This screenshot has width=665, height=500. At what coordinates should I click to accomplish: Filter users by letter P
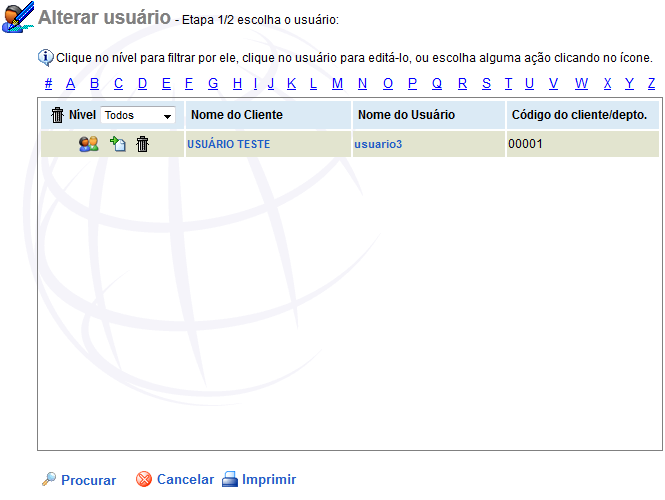click(412, 84)
